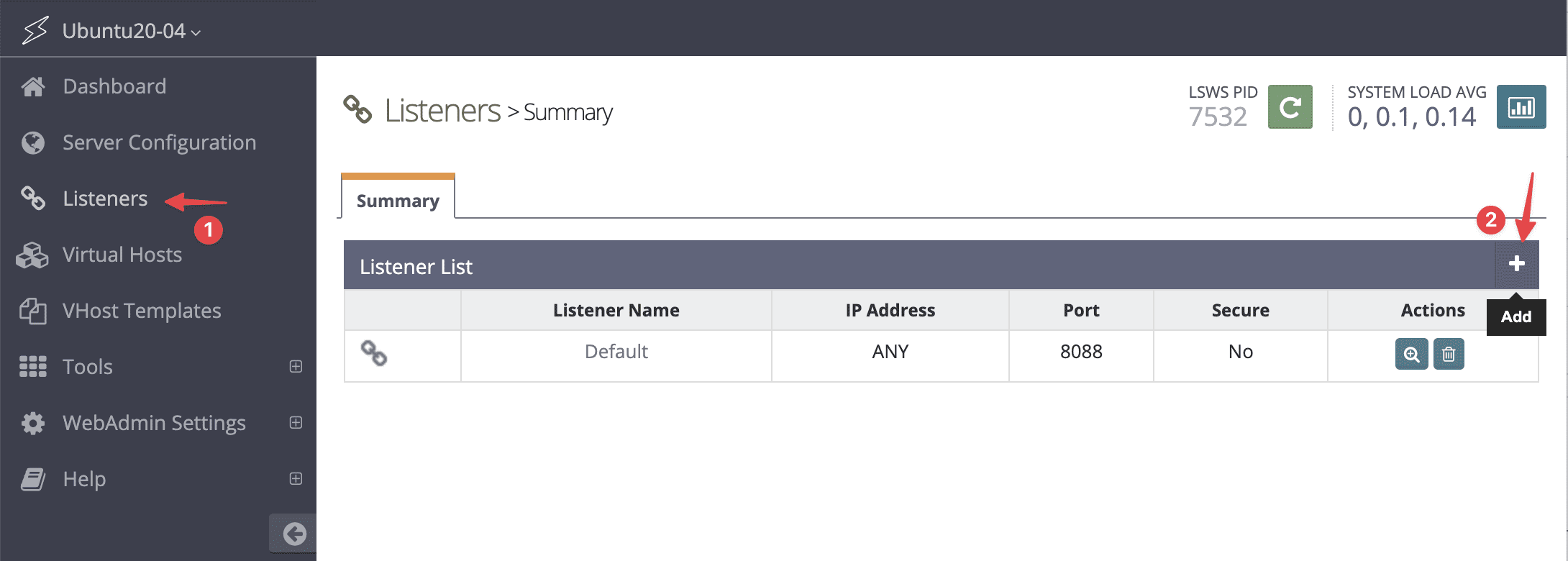Open the real-time stats chart icon
This screenshot has width=1568, height=561.
[1521, 107]
